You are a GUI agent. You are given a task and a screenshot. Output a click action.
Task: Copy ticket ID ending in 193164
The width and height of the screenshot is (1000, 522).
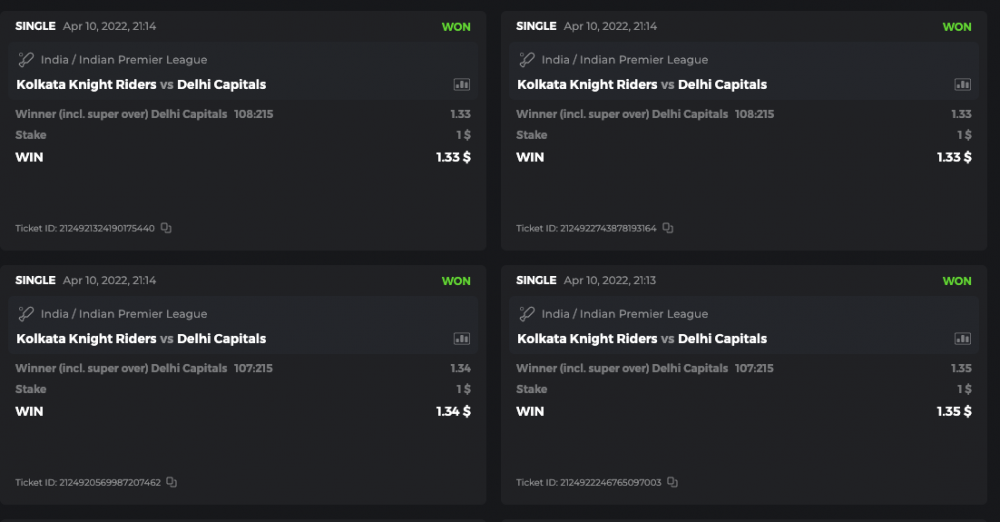point(667,228)
